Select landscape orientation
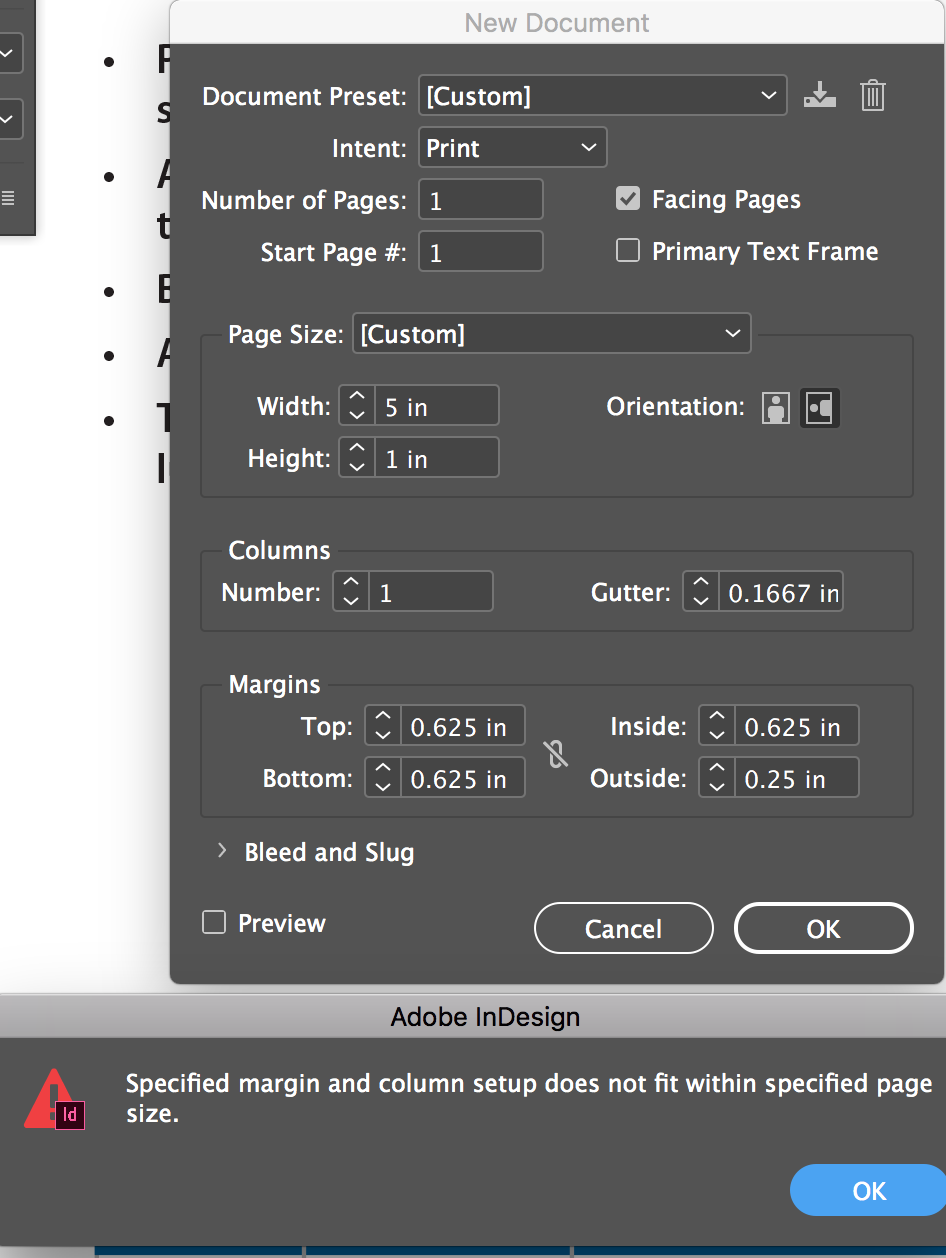Image resolution: width=946 pixels, height=1258 pixels. 820,407
